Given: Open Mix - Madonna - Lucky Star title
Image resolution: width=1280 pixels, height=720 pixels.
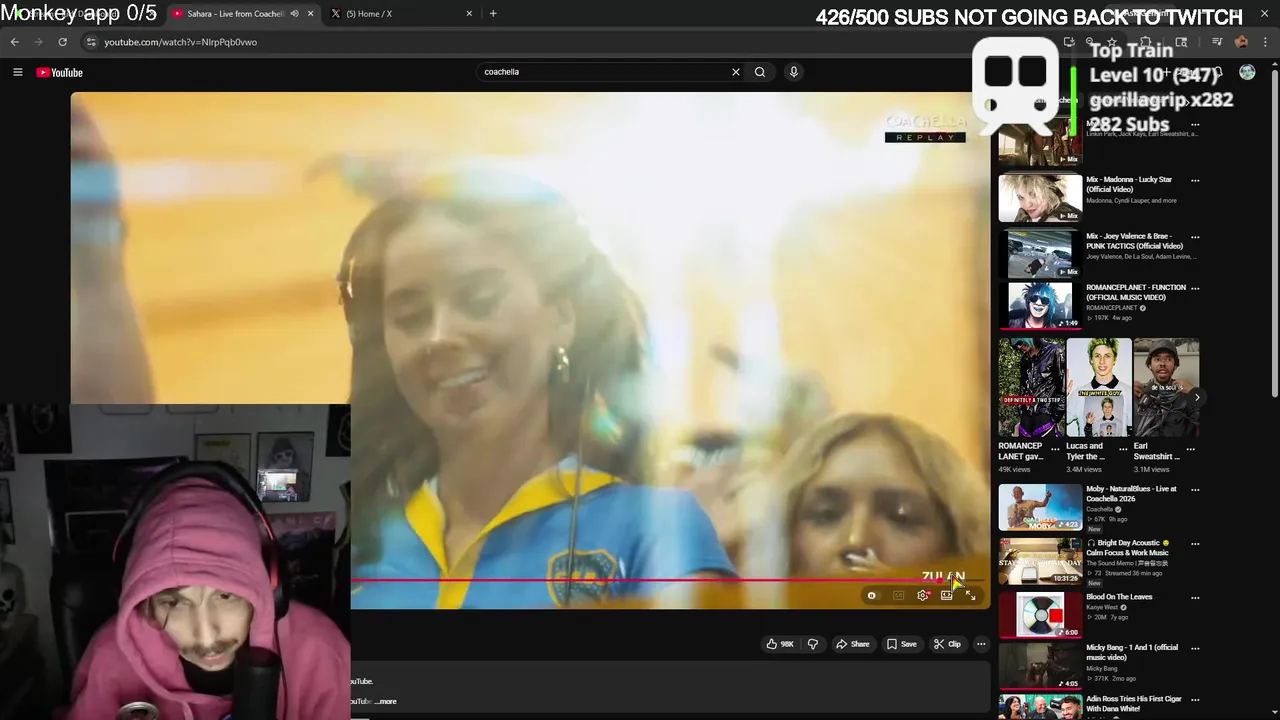Looking at the screenshot, I should click(1129, 184).
